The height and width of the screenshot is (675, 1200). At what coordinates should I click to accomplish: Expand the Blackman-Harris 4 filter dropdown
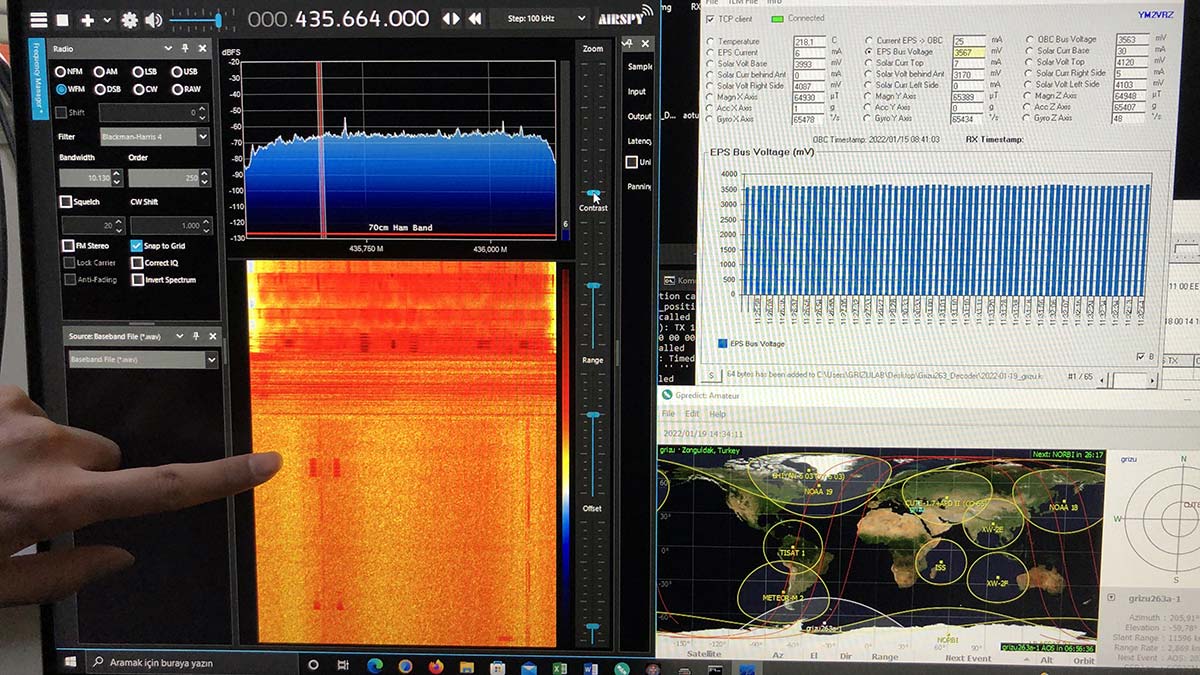203,137
